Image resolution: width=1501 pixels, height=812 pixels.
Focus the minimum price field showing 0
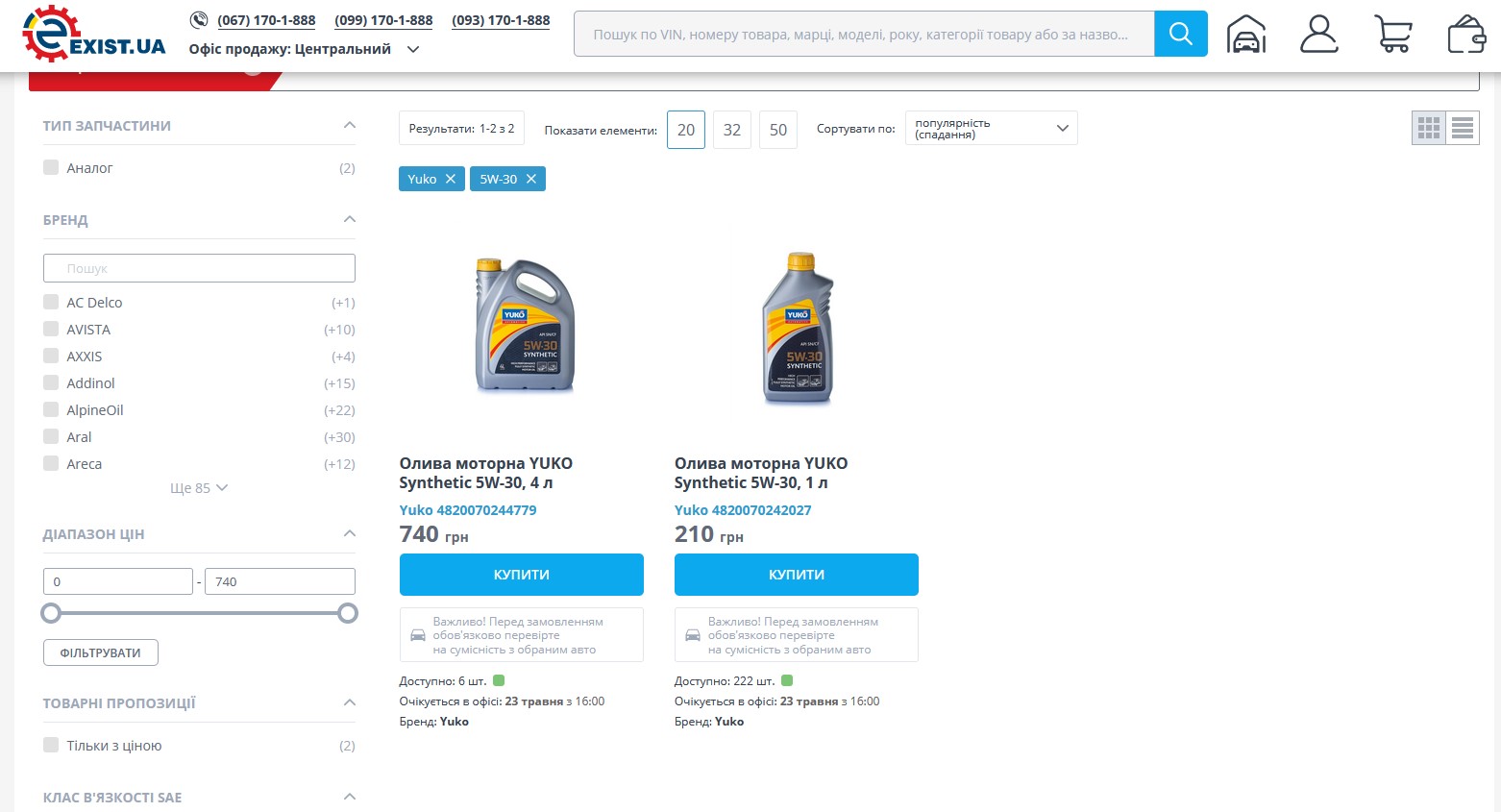(118, 581)
